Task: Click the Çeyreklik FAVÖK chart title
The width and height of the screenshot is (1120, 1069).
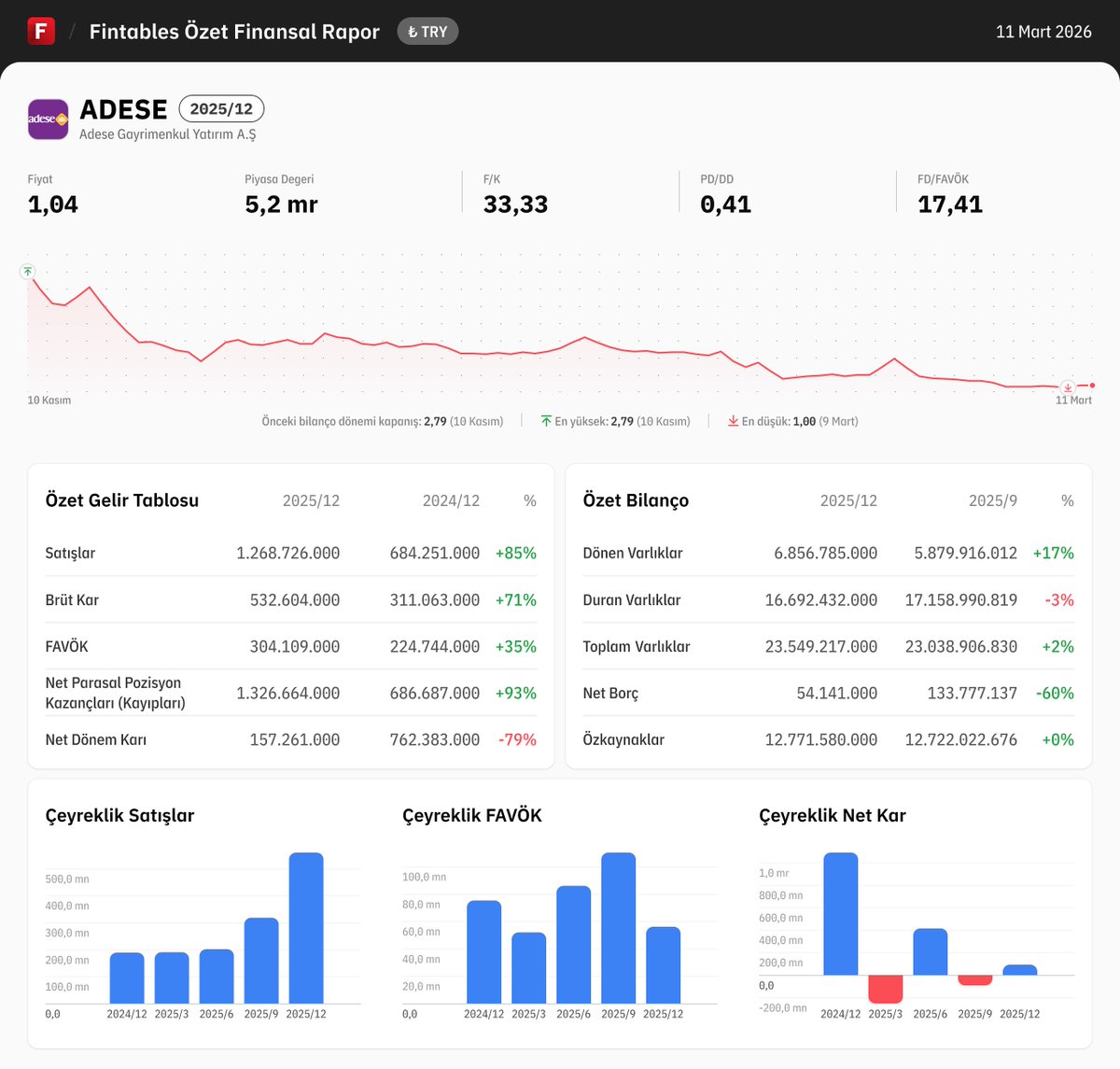Action: (472, 815)
